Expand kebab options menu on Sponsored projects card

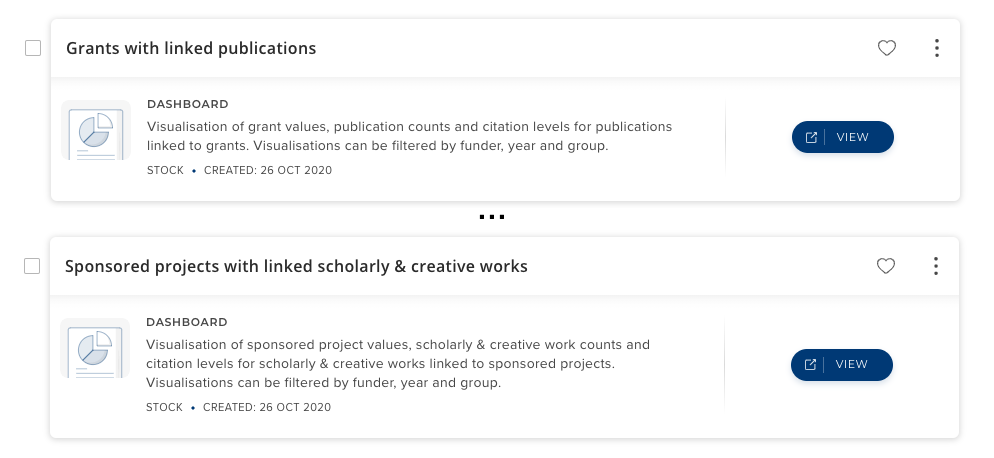[x=936, y=266]
